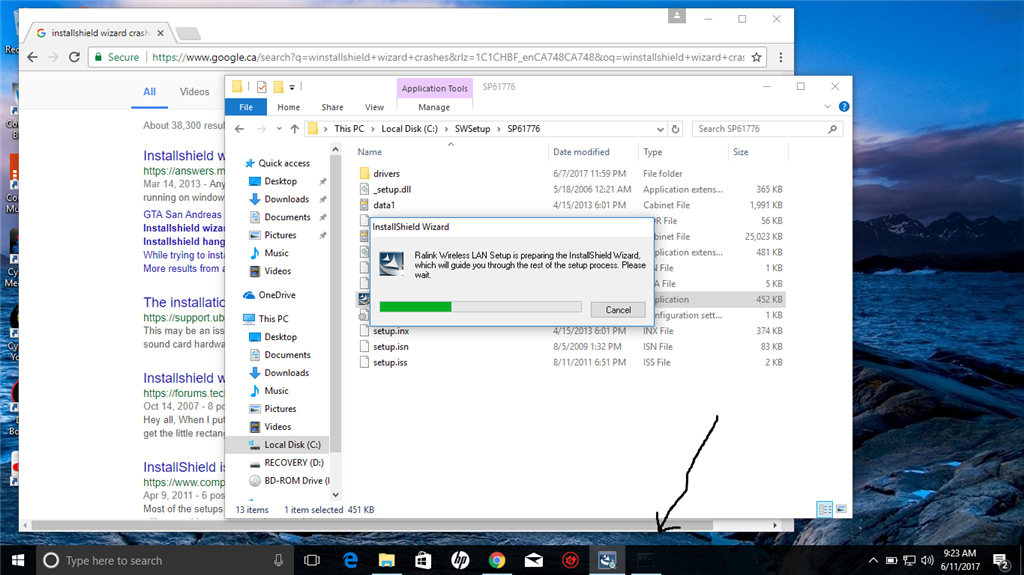Click the search magnifier icon in Explorer

832,129
